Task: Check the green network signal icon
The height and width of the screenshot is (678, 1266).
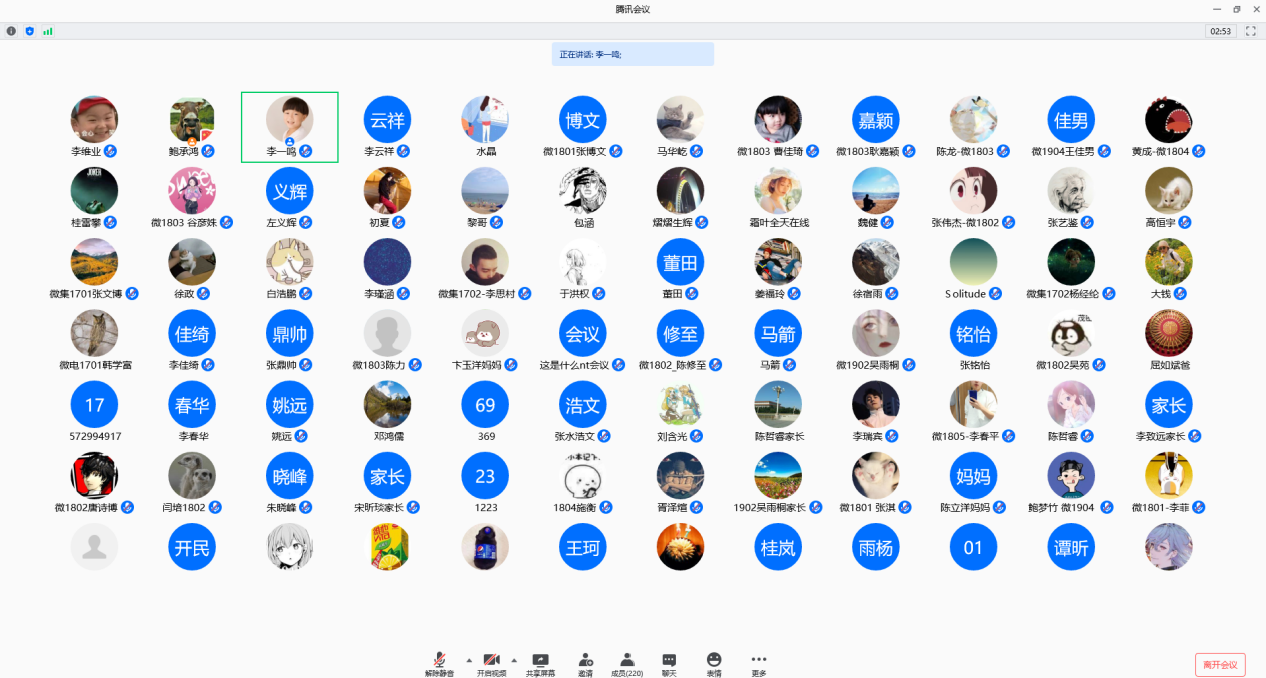Action: coord(47,31)
